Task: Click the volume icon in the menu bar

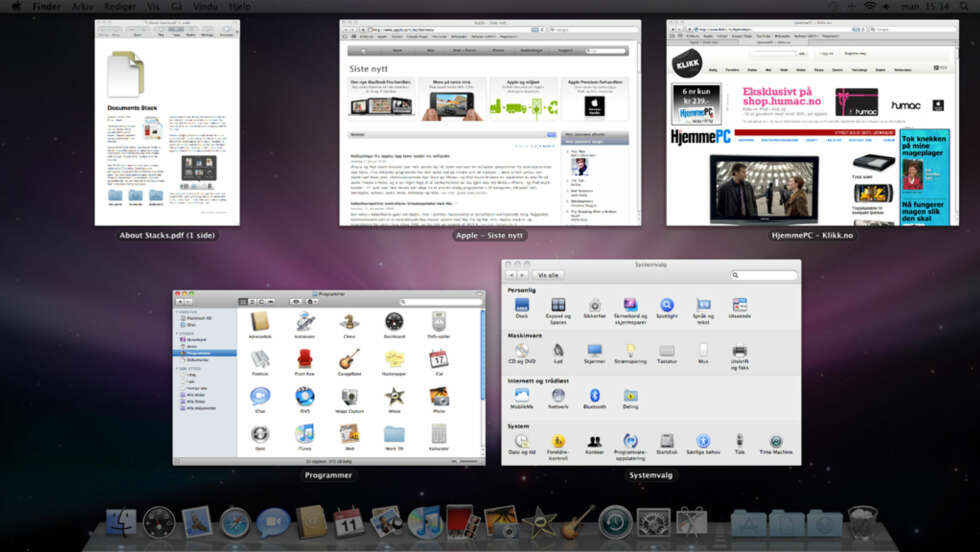Action: (886, 6)
